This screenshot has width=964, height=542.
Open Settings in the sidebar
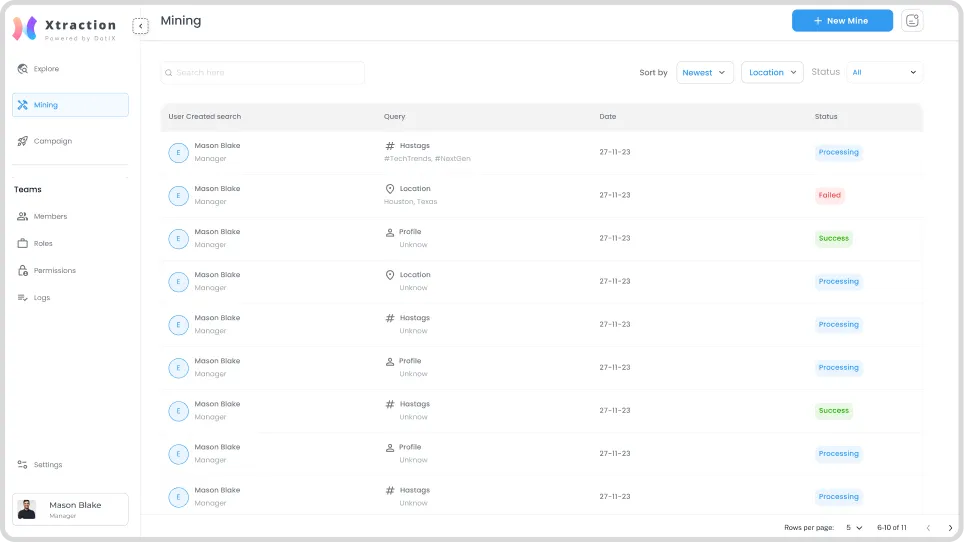tap(48, 465)
